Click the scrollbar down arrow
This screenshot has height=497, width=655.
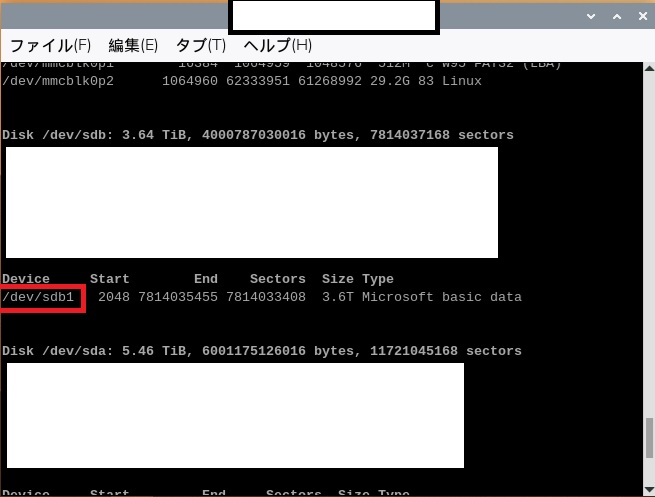[x=647, y=488]
